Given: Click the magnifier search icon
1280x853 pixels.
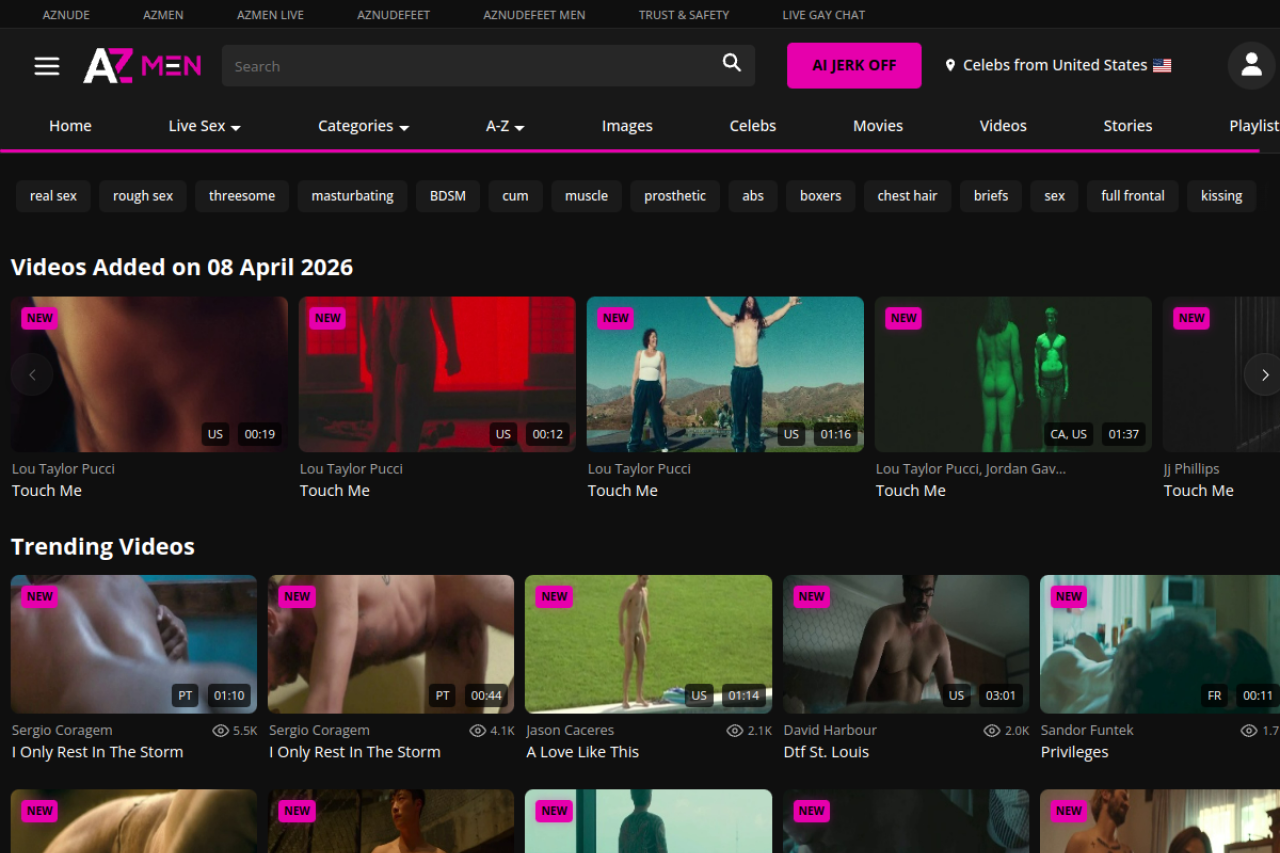Looking at the screenshot, I should (732, 64).
